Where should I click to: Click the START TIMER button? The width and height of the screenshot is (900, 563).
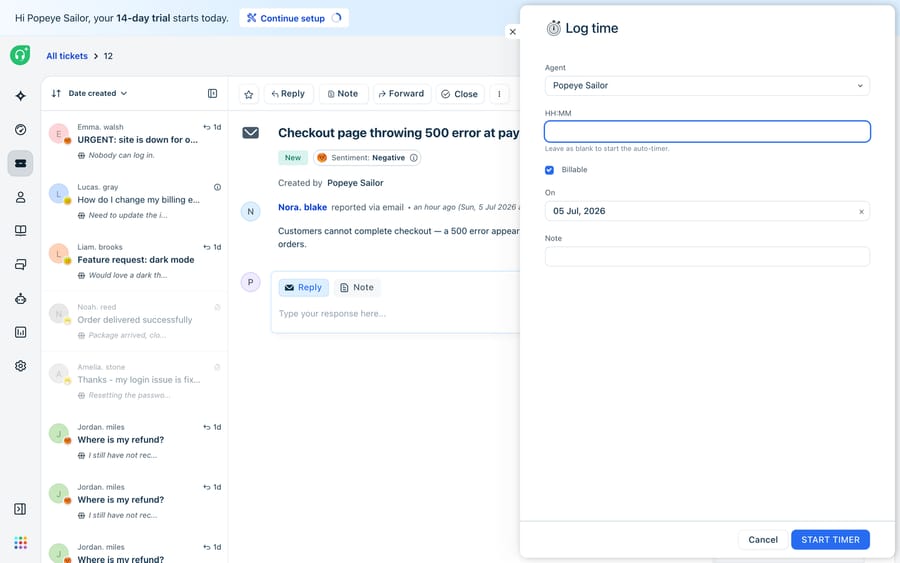(x=830, y=539)
